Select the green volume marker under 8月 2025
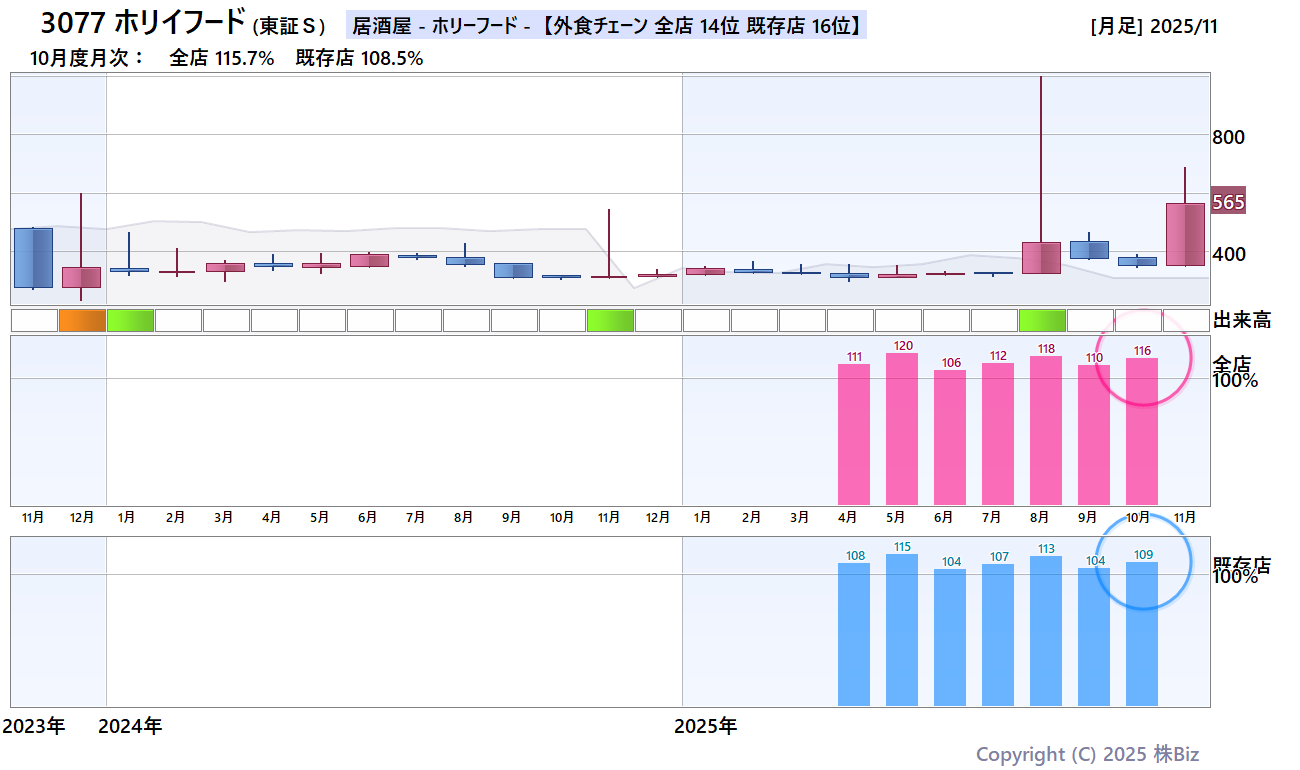The width and height of the screenshot is (1300, 770). [x=1040, y=318]
